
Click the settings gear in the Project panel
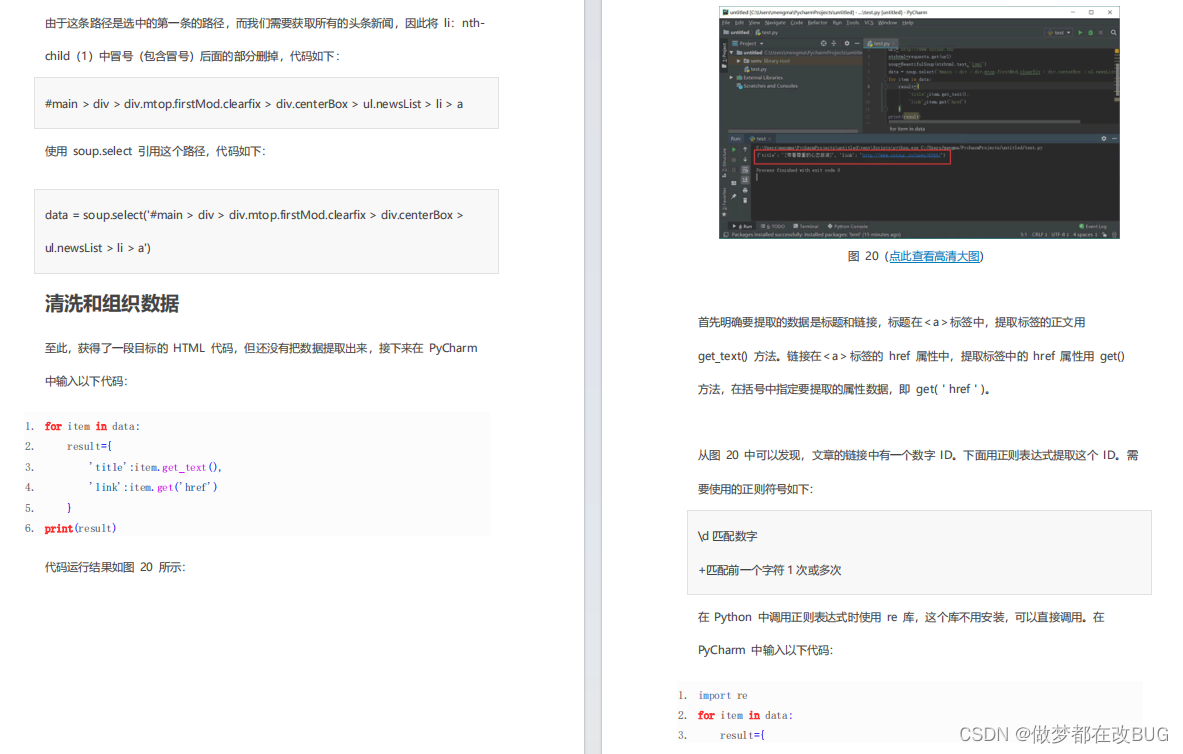coord(847,42)
